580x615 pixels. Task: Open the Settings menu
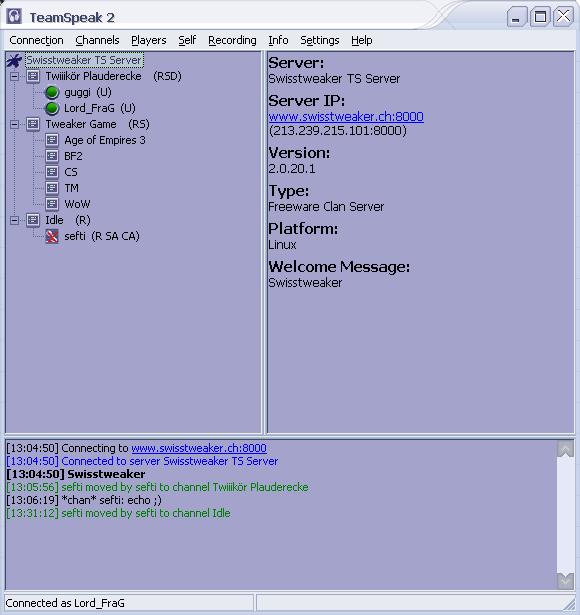[320, 40]
